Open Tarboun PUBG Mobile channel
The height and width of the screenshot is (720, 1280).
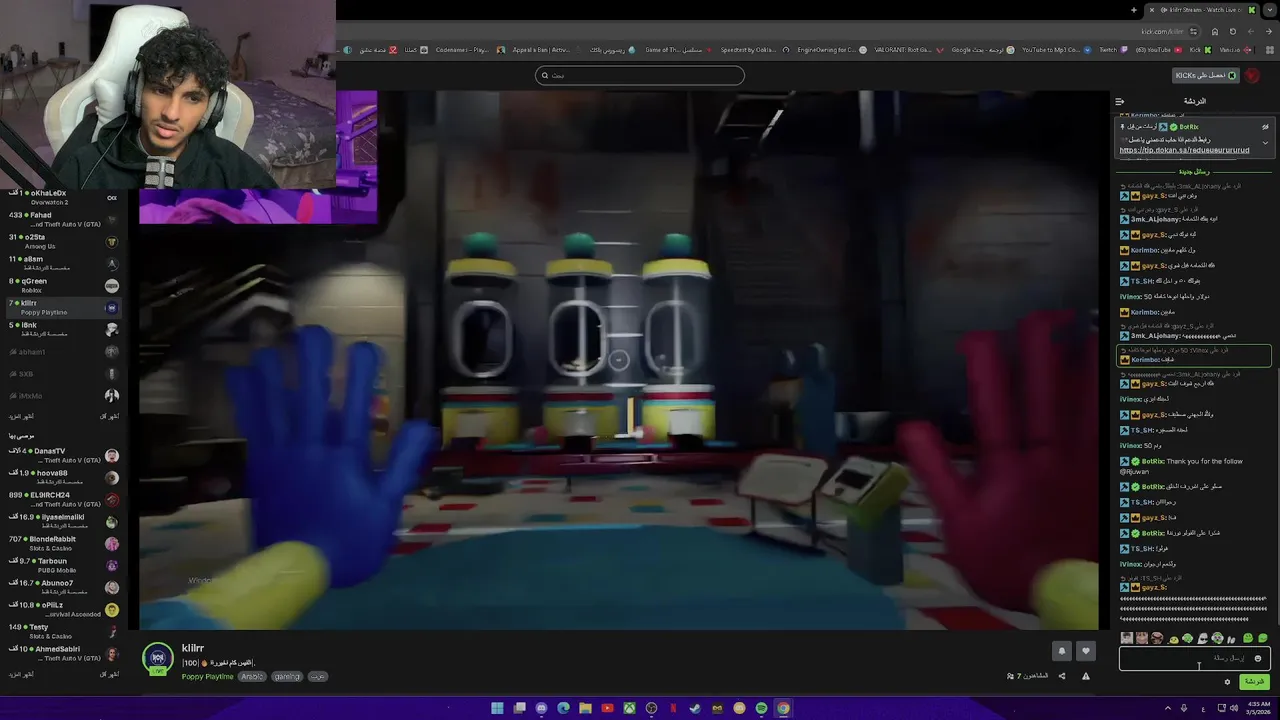62,565
